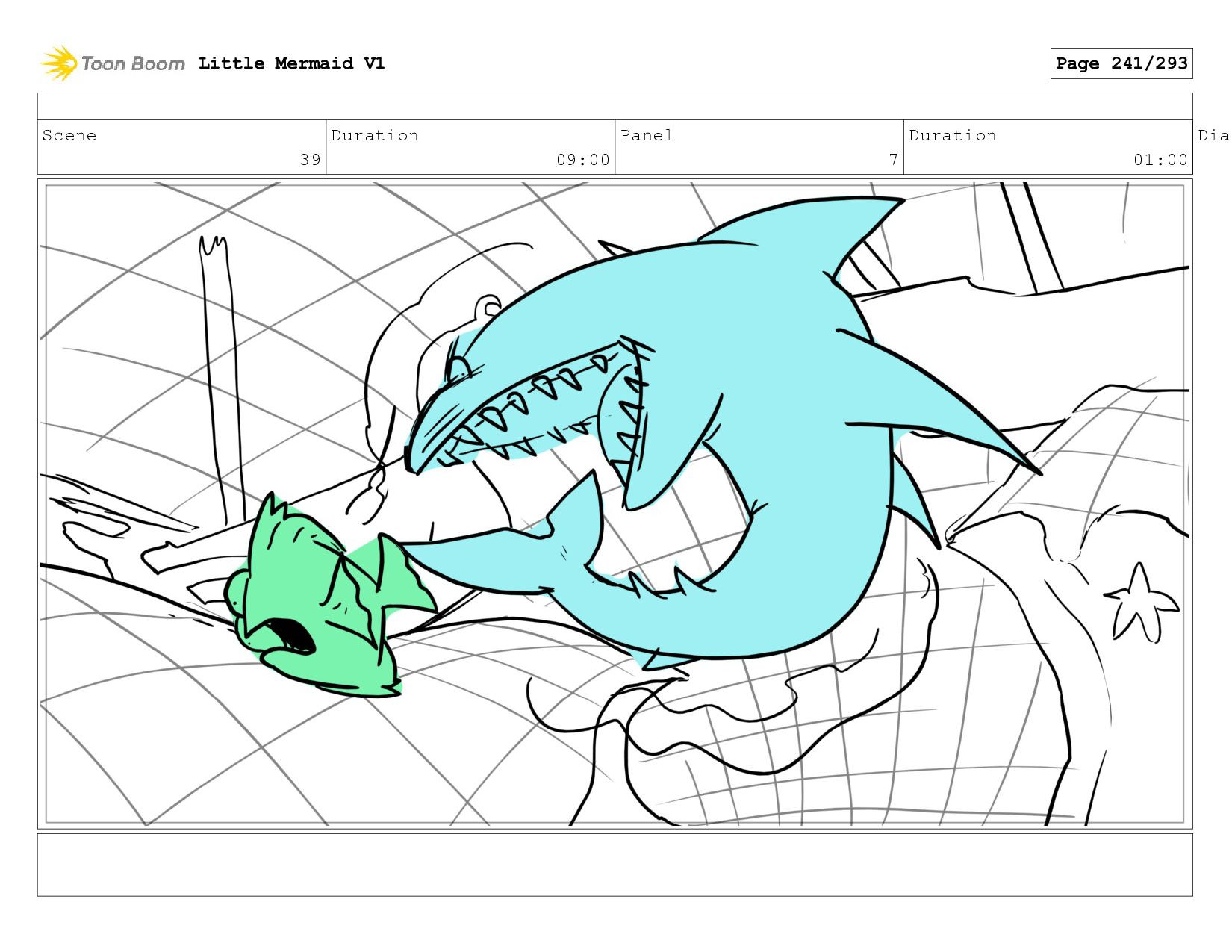This screenshot has width=1232, height=952.
Task: Click the panel number '7'
Action: tap(893, 160)
